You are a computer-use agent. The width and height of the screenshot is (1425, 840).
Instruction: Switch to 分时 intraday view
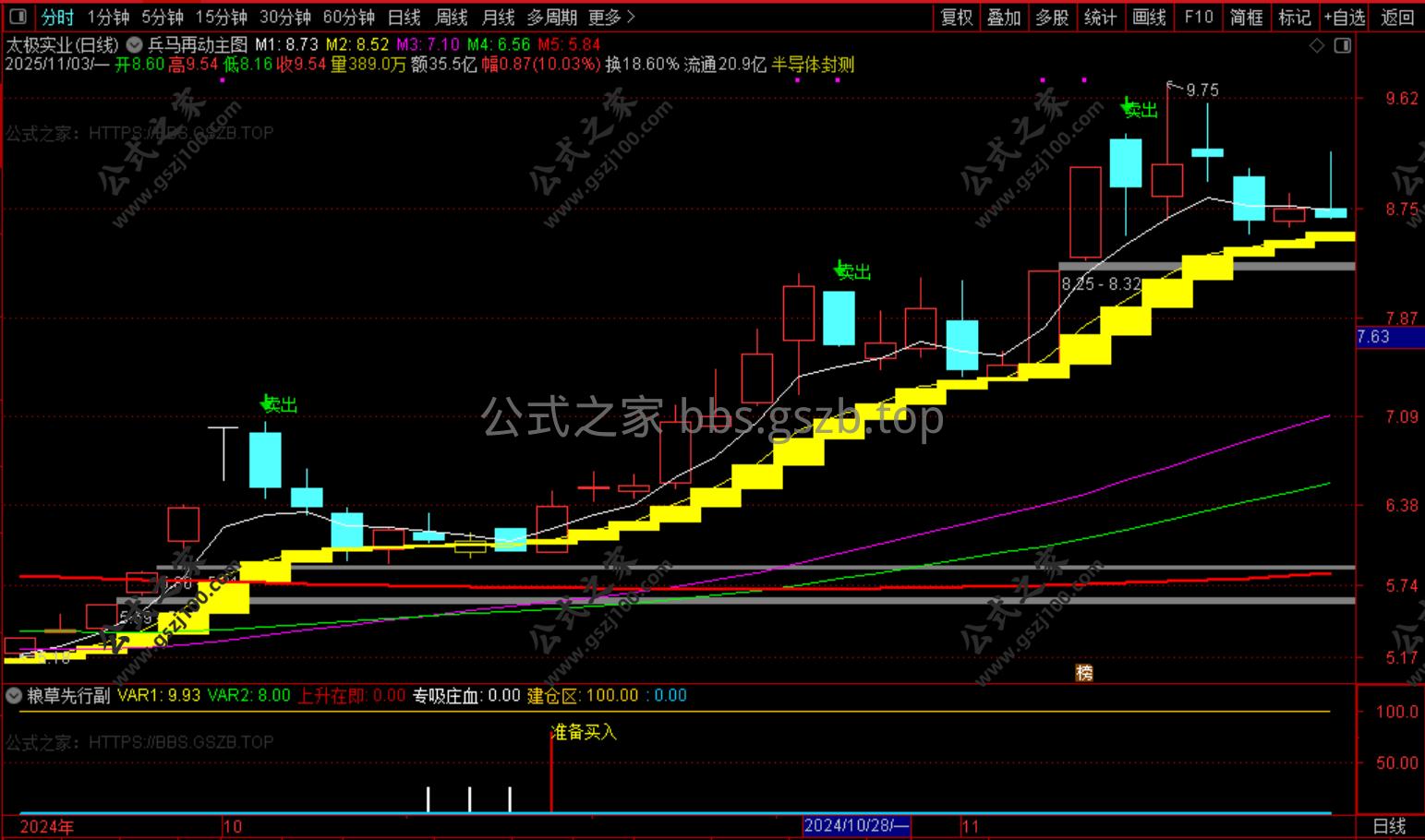point(57,17)
